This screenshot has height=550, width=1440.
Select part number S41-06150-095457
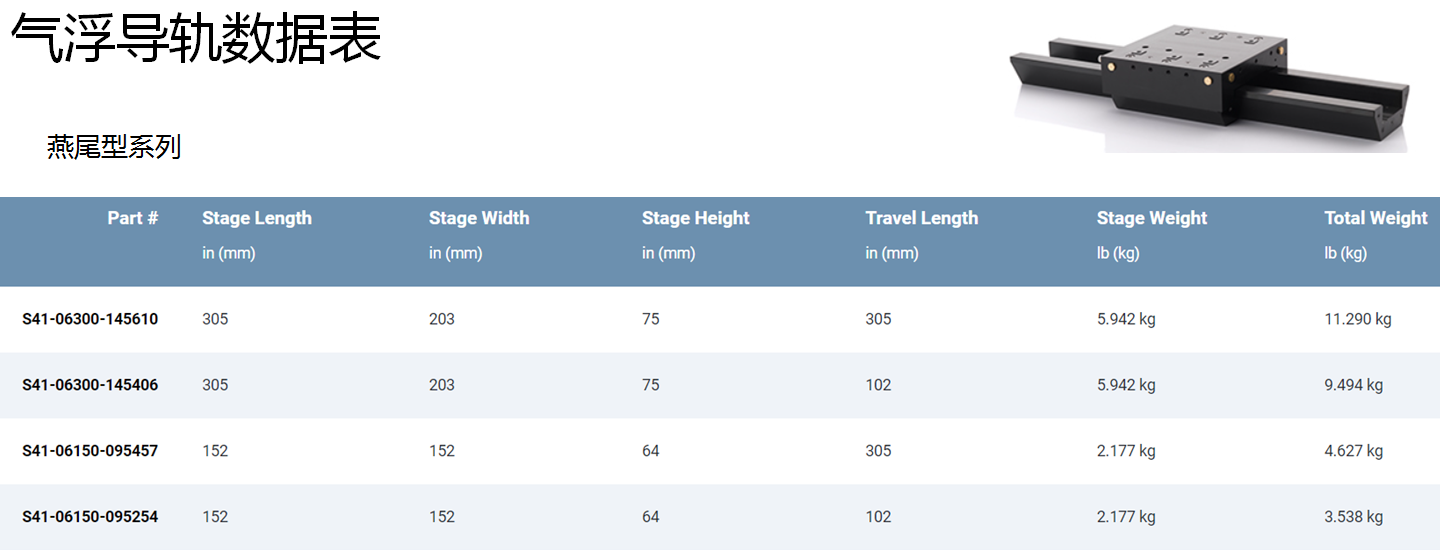point(90,451)
